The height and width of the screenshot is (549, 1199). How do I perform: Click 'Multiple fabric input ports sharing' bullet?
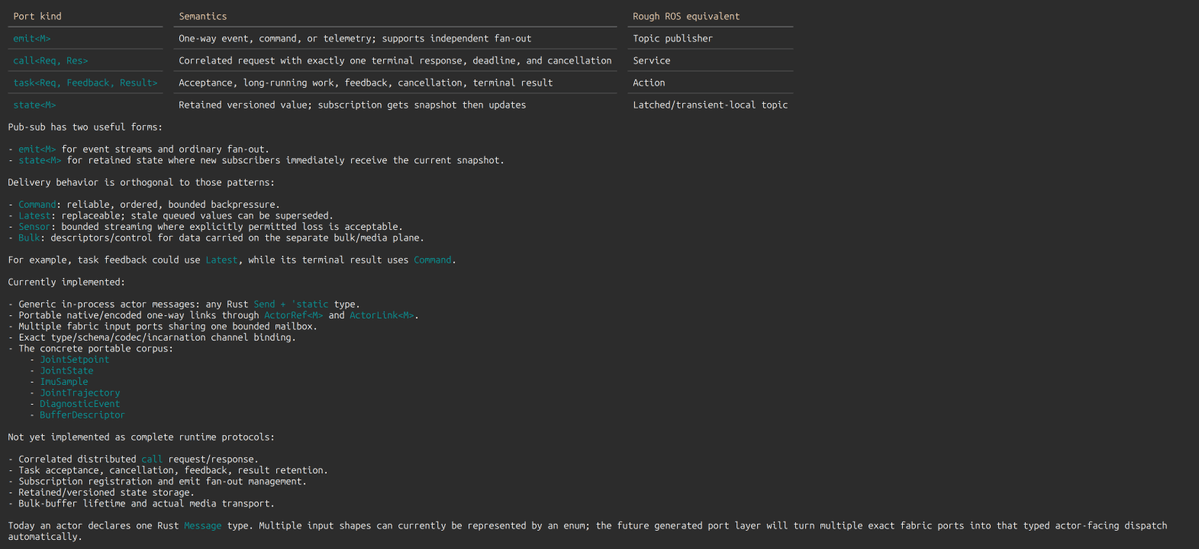162,326
